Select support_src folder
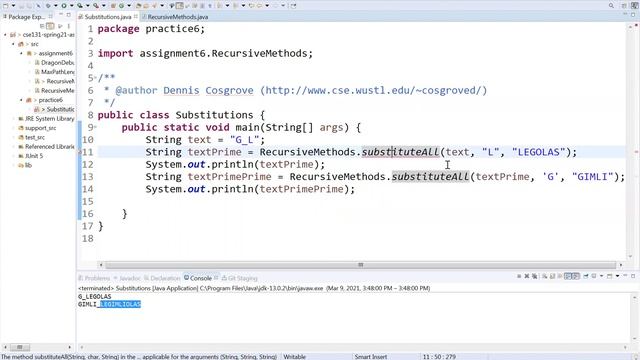The width and height of the screenshot is (640, 360). pyautogui.click(x=37, y=128)
